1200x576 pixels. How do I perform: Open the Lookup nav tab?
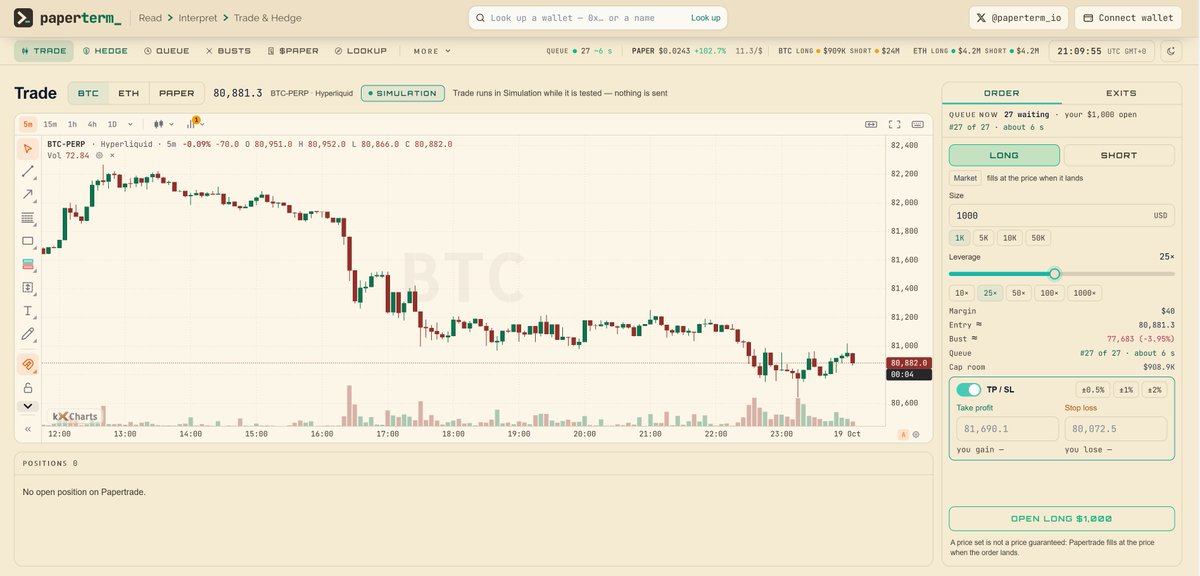360,50
